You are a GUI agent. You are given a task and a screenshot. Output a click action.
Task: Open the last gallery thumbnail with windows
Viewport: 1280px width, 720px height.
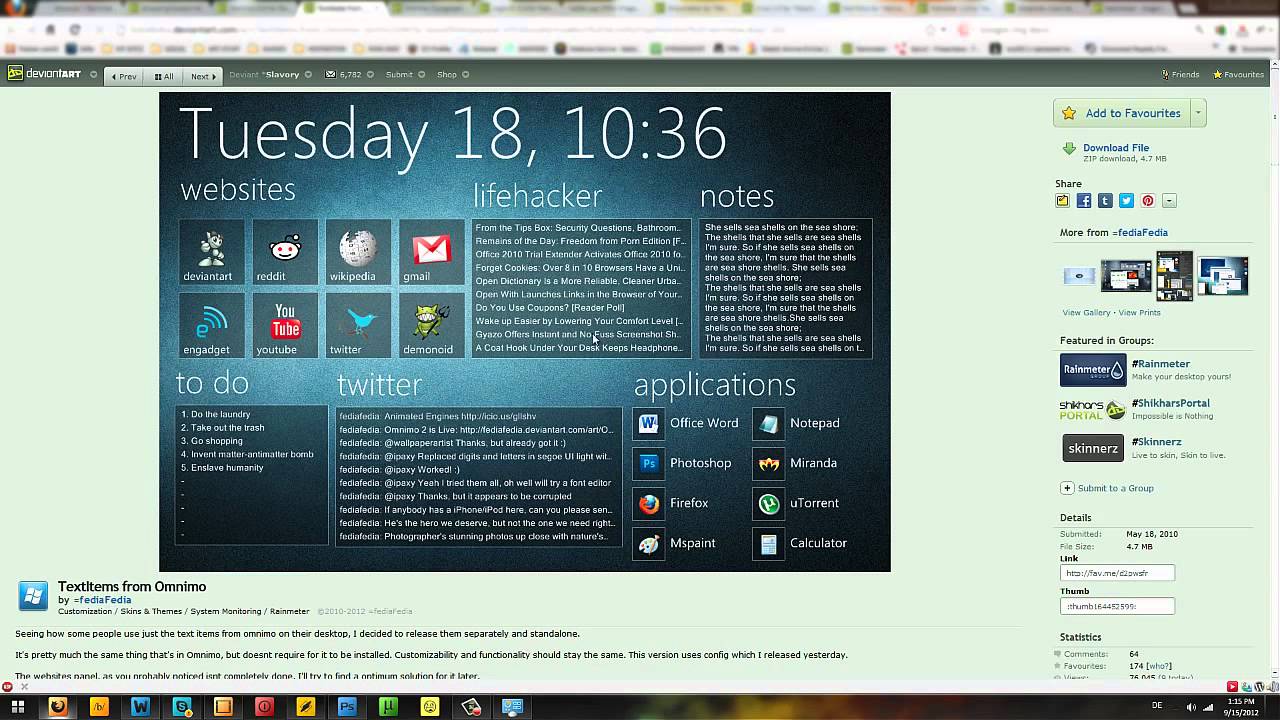pyautogui.click(x=1224, y=276)
